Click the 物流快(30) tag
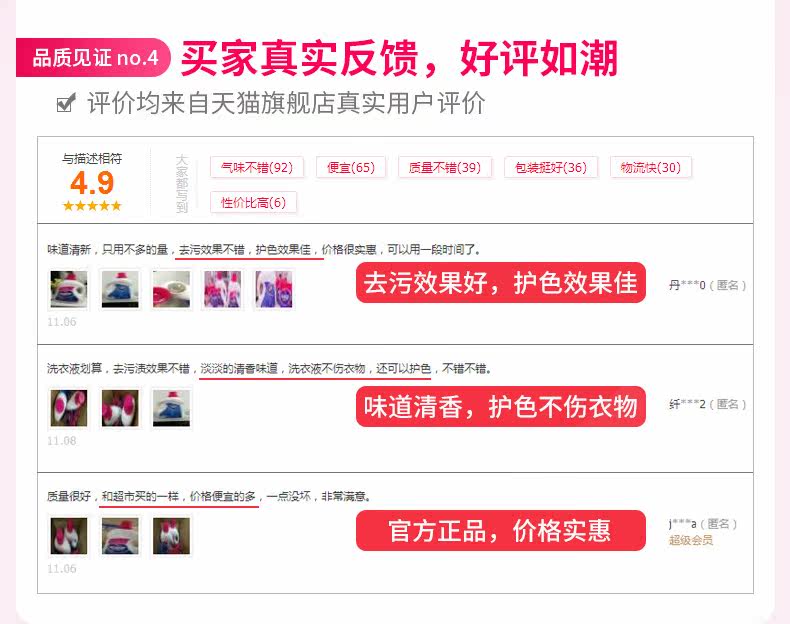 650,167
